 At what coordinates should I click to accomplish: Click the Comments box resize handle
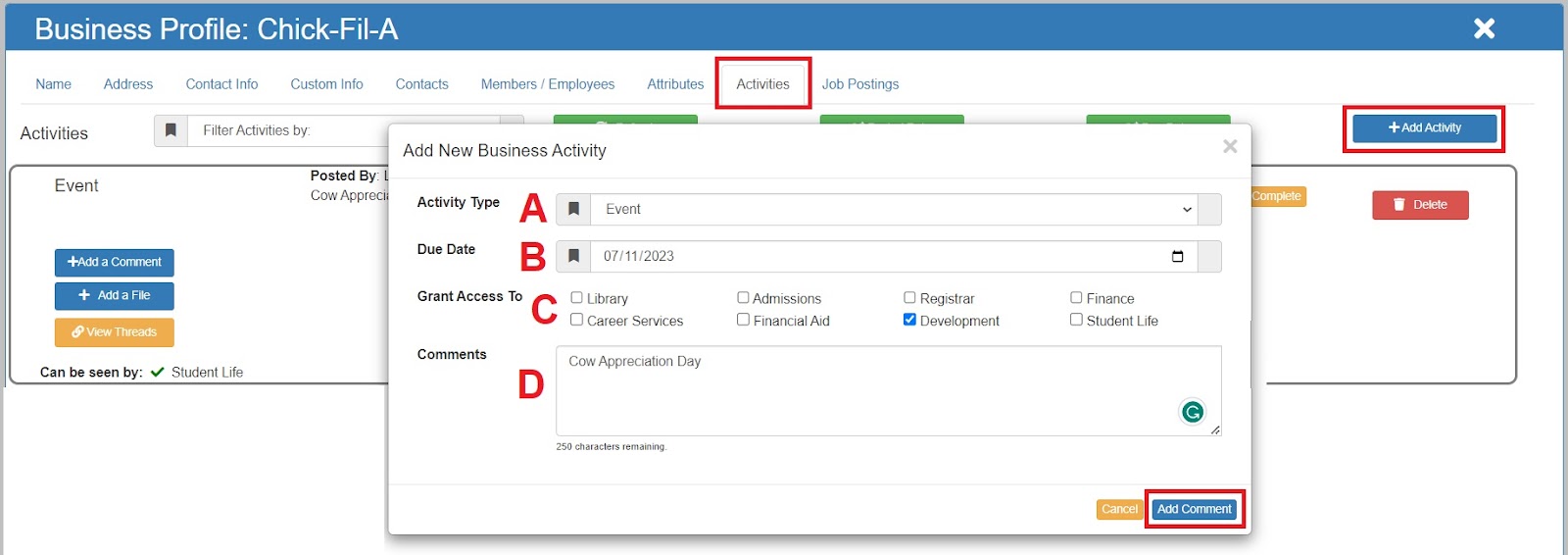pyautogui.click(x=1215, y=429)
